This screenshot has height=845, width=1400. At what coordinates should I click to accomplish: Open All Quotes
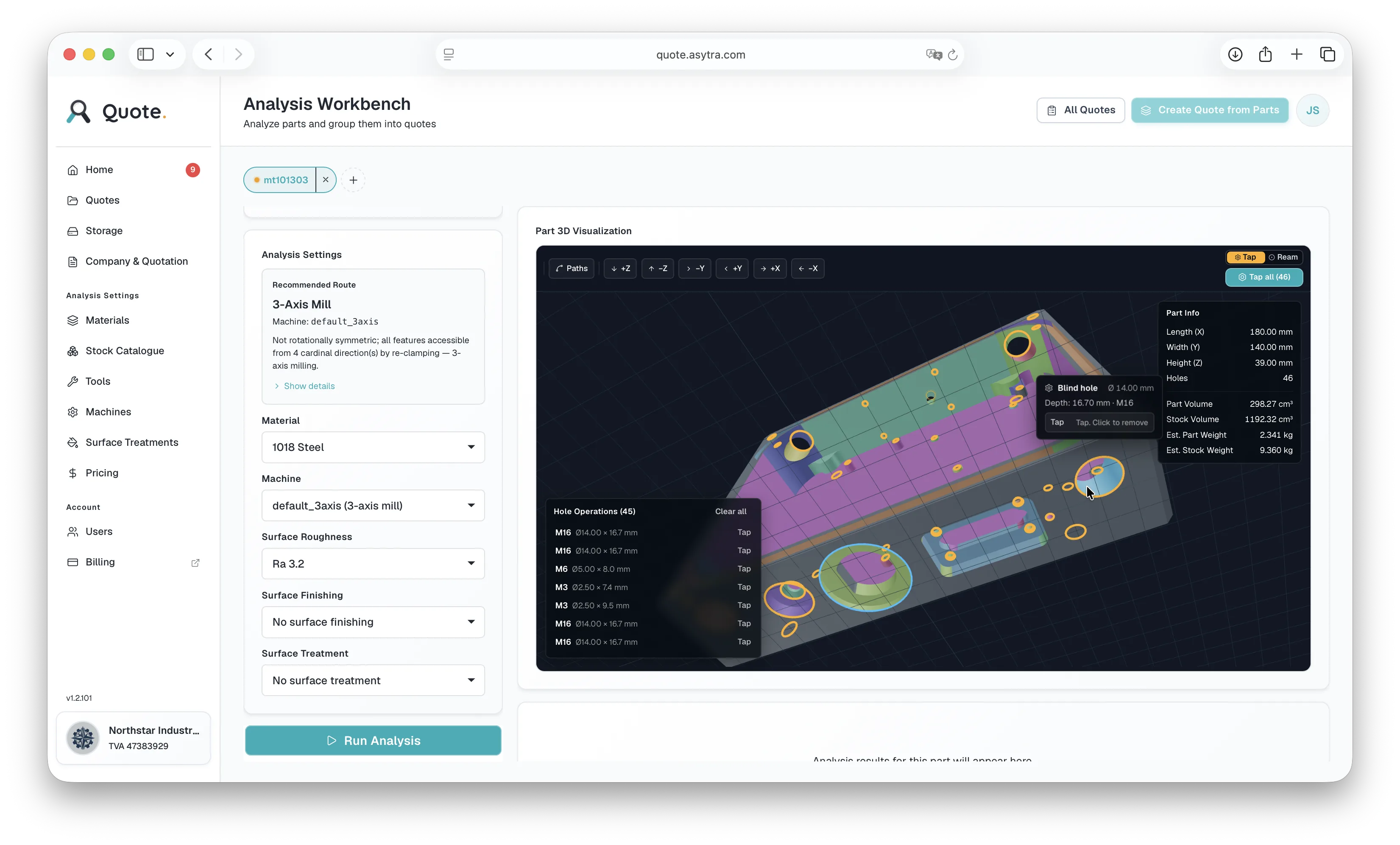pos(1081,110)
